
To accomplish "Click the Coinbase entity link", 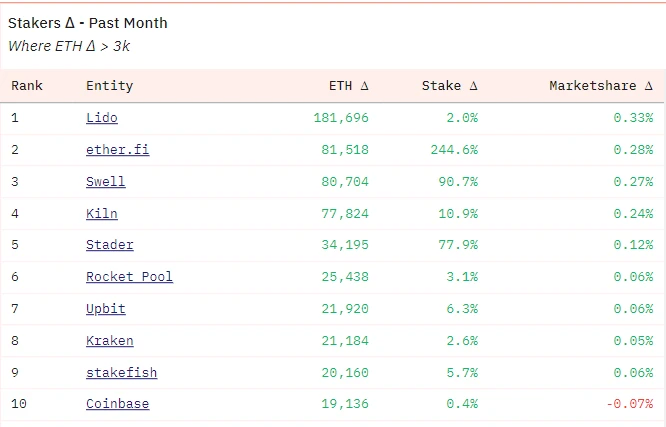I will [x=117, y=404].
